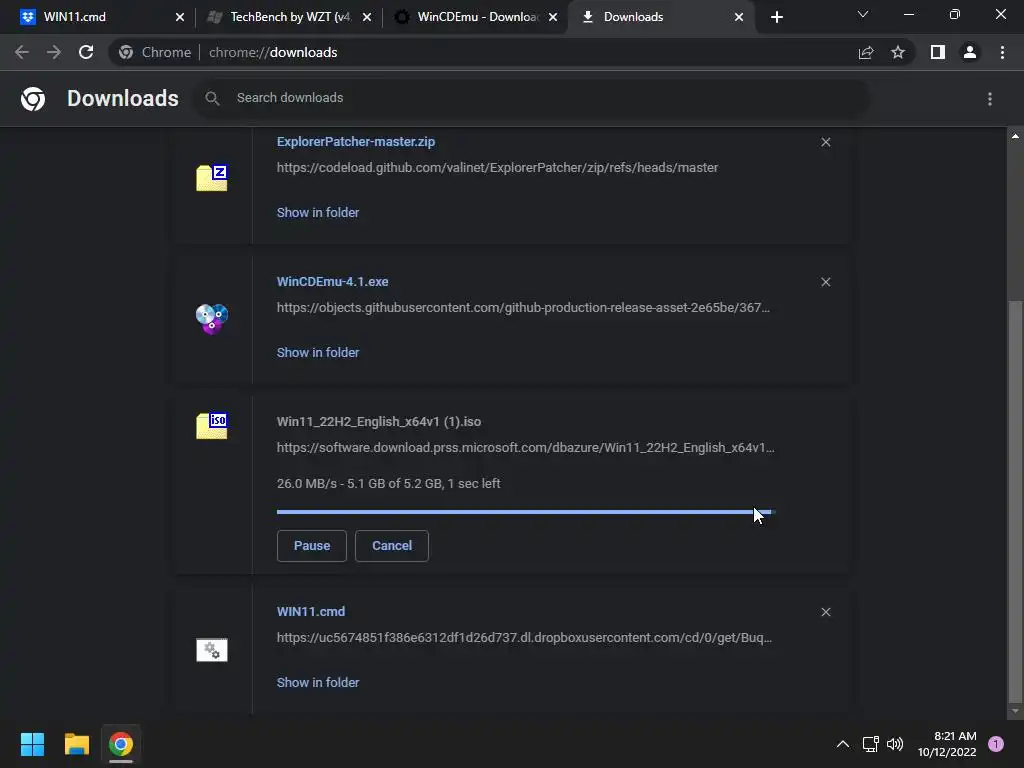
Task: Open WinCDEmu-4.1.exe file link
Action: (332, 281)
